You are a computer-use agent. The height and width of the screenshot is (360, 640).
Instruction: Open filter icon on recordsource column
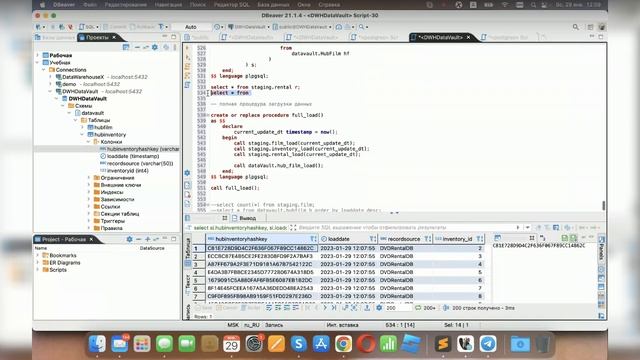point(427,239)
